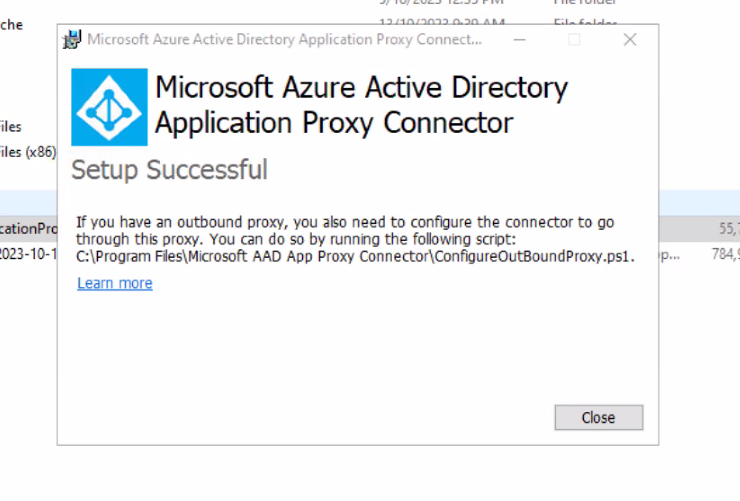The width and height of the screenshot is (740, 501).
Task: Click the Microsoft Azure Active Directory heading line
Action: coord(361,88)
